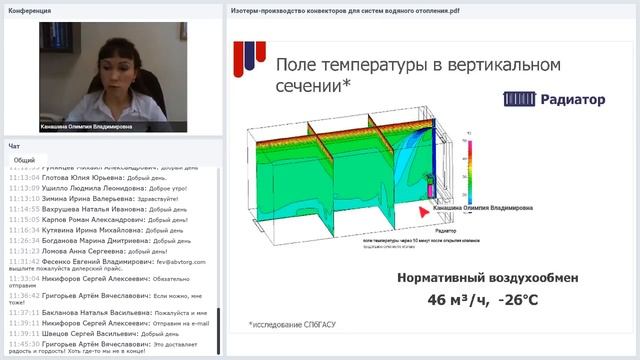Open the Общий chat tab
Viewport: 640px width, 360px height.
[x=24, y=160]
